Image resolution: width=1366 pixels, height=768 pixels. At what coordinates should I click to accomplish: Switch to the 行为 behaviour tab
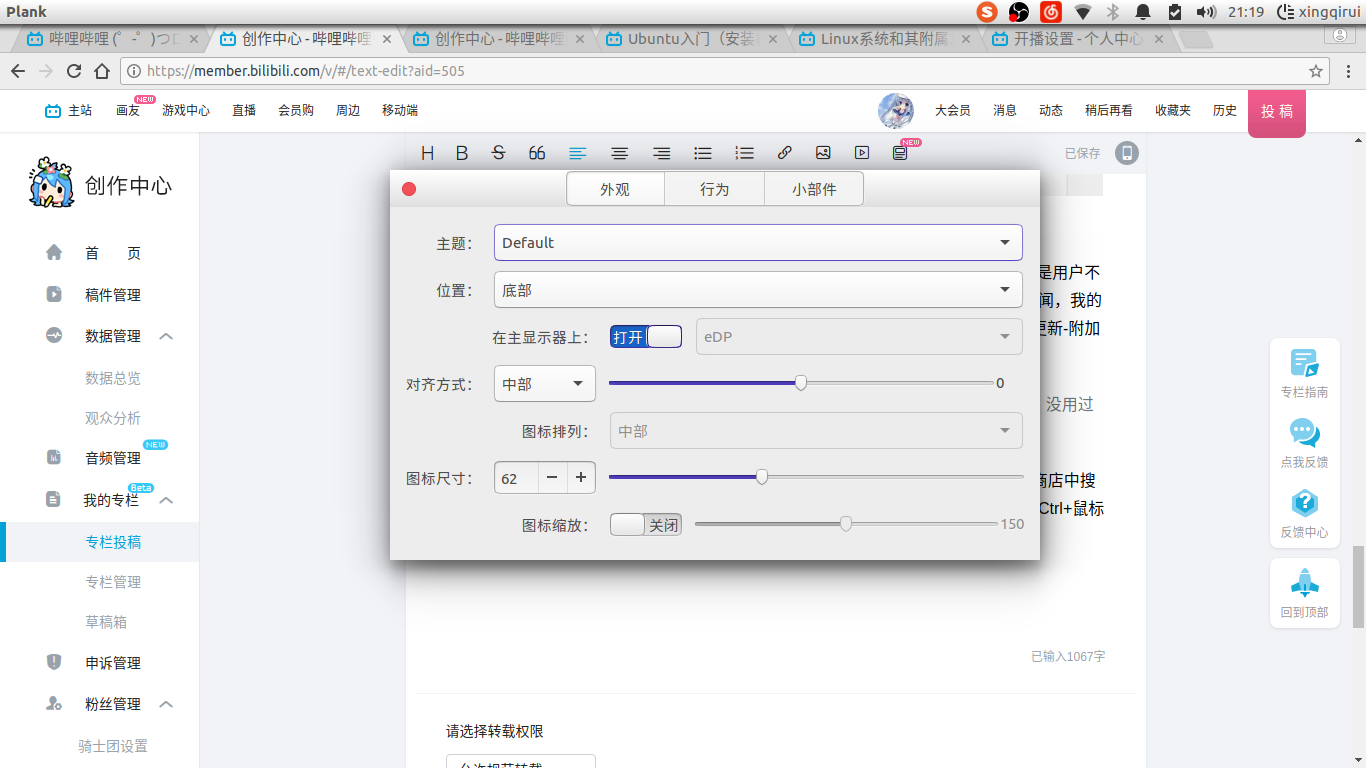tap(714, 189)
